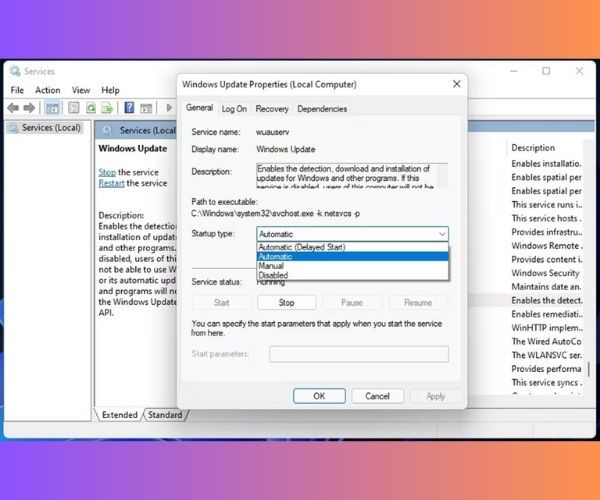600x500 pixels.
Task: Click the Description column header
Action: (533, 148)
